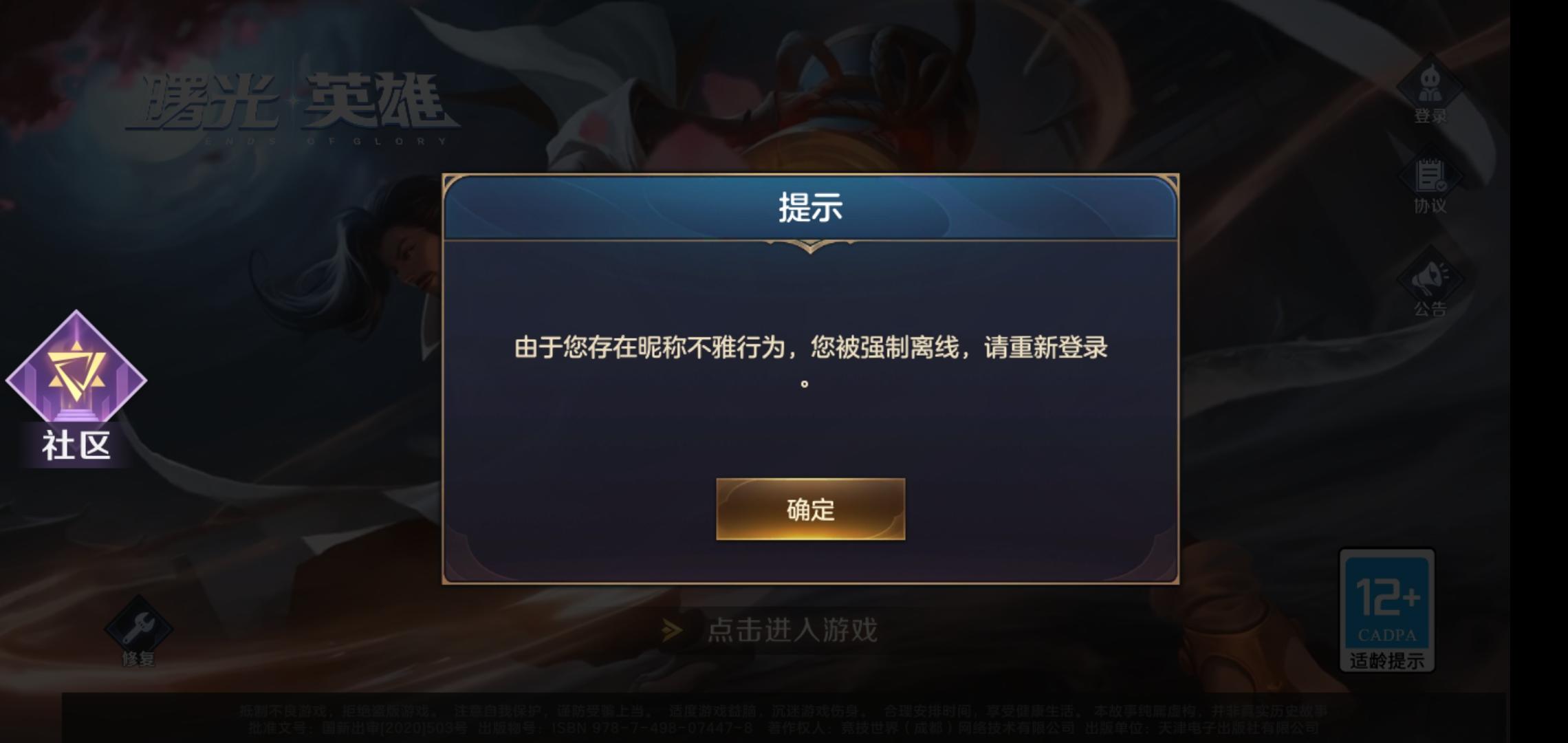Select the 修复 wrench repair icon

[138, 625]
